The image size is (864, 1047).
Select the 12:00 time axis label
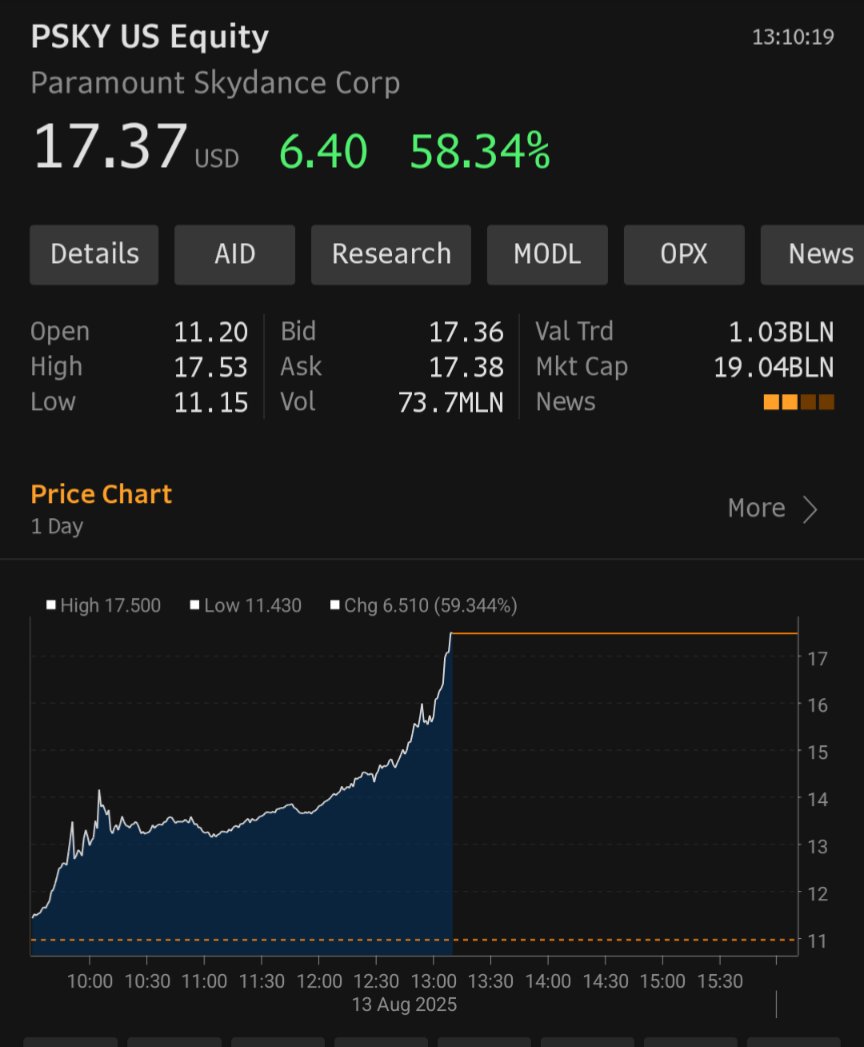click(319, 981)
